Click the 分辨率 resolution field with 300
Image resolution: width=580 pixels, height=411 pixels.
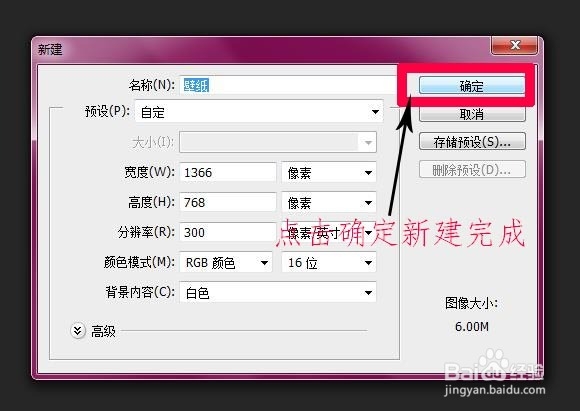[228, 232]
